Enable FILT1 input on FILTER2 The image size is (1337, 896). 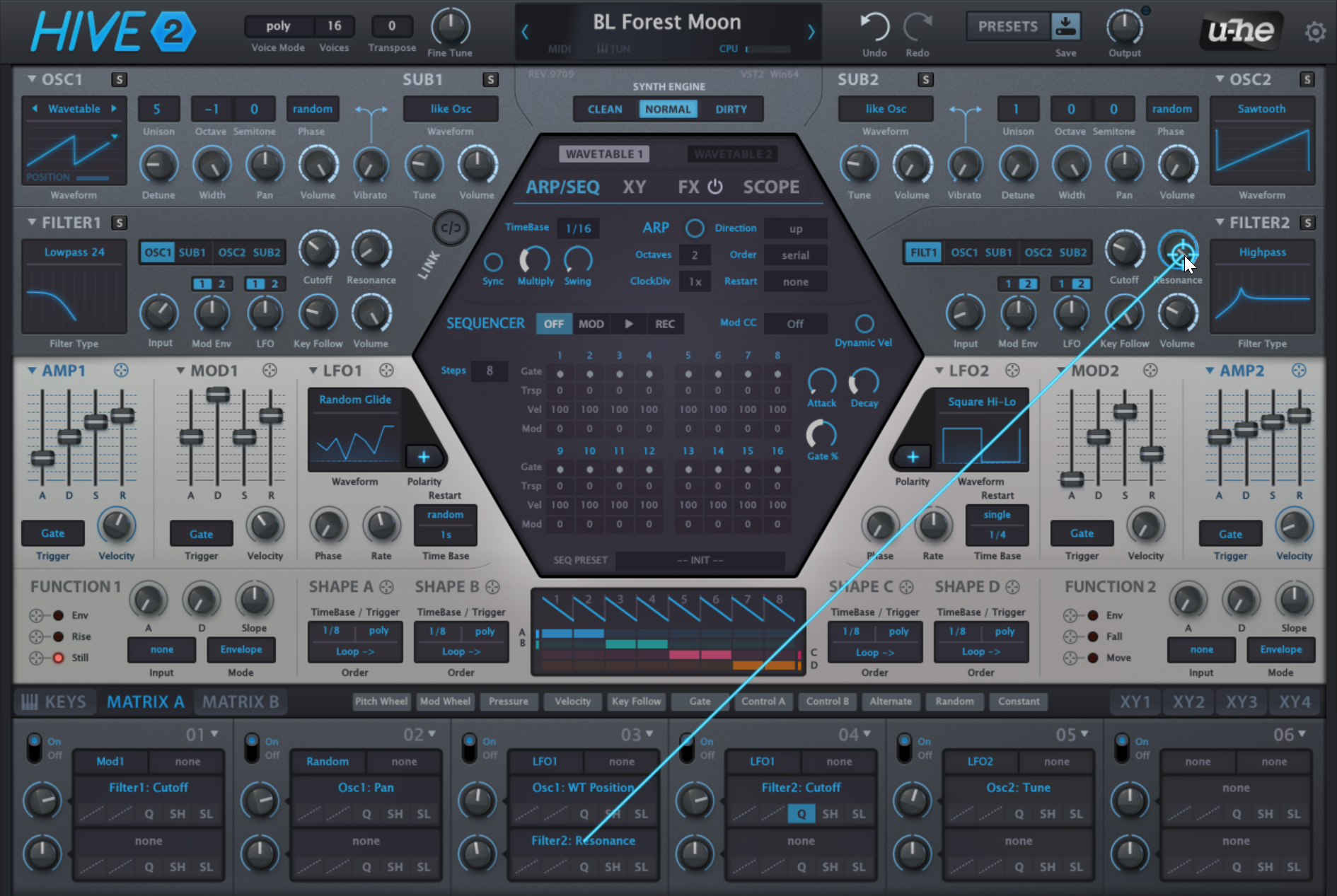[923, 252]
